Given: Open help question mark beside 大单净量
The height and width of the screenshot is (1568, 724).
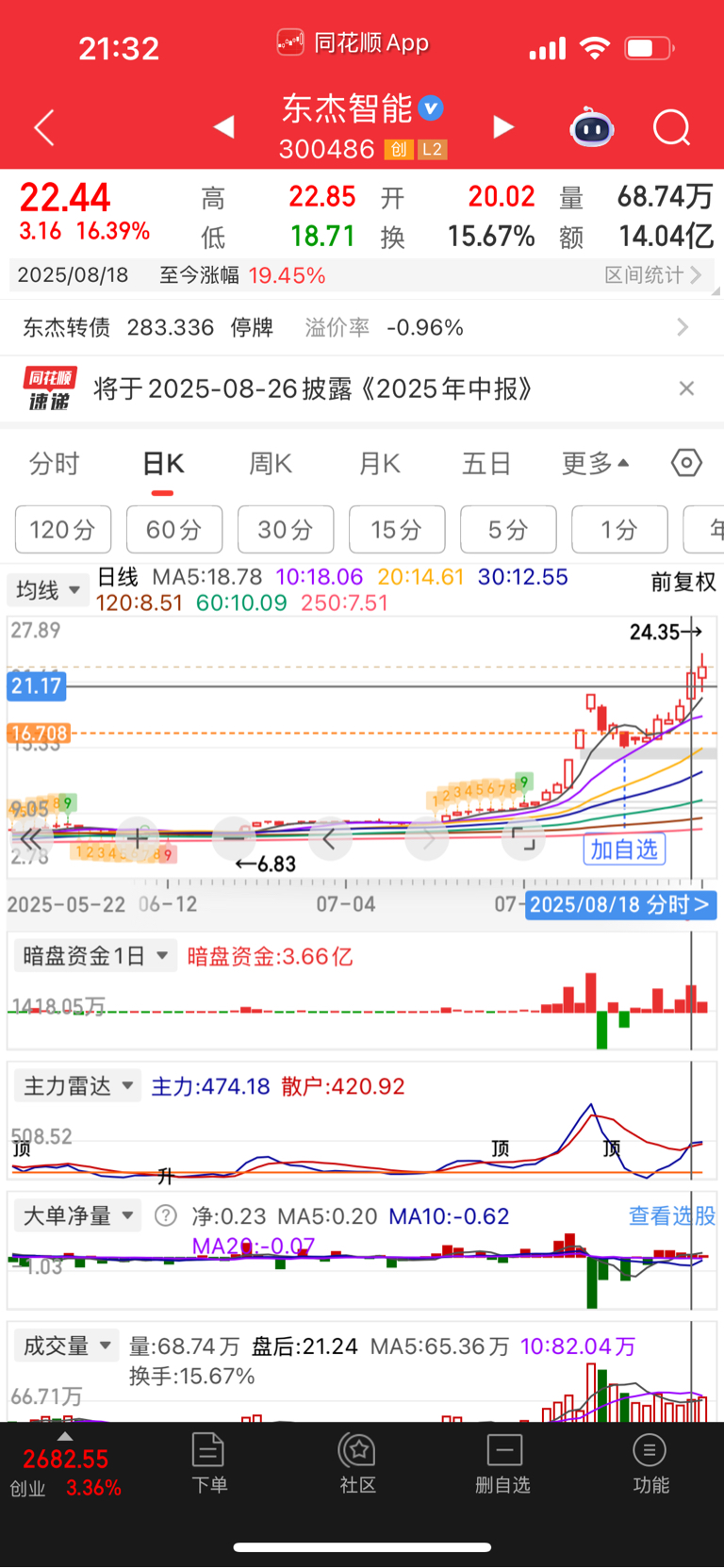Looking at the screenshot, I should point(166,1215).
